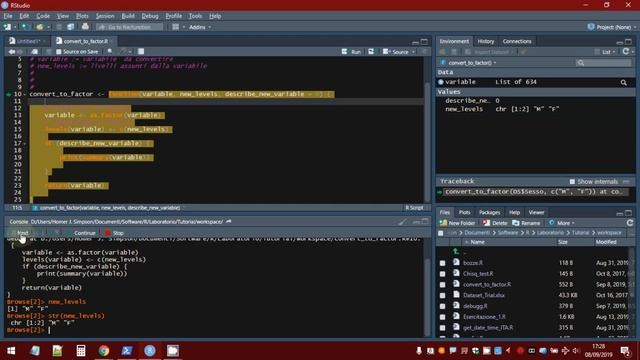Source the active script
This screenshot has width=640, height=360.
click(396, 52)
